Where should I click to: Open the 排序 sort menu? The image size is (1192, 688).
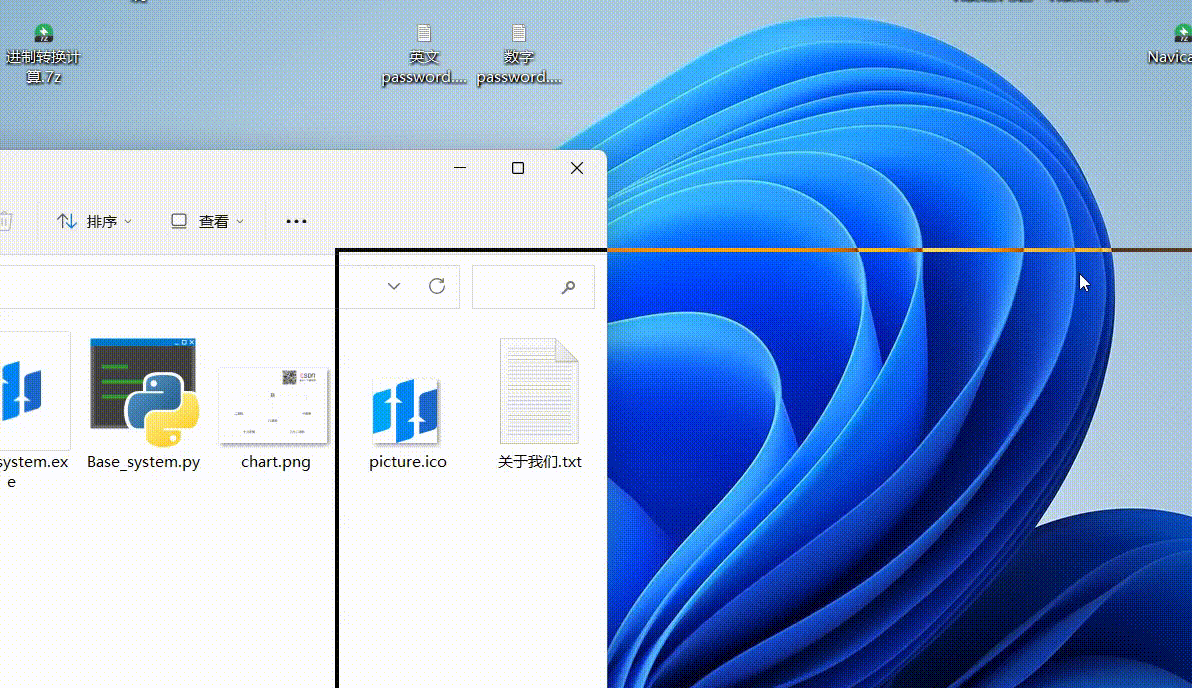(94, 221)
